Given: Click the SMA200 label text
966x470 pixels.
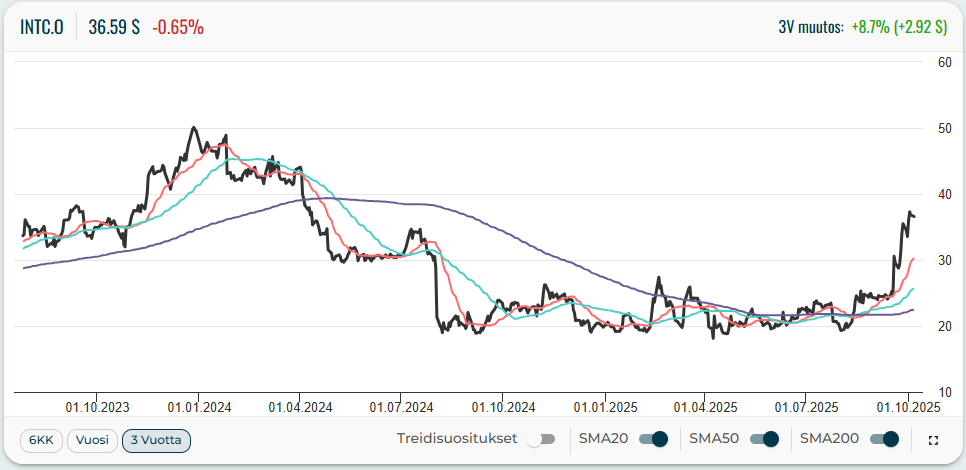Looking at the screenshot, I should 829,439.
